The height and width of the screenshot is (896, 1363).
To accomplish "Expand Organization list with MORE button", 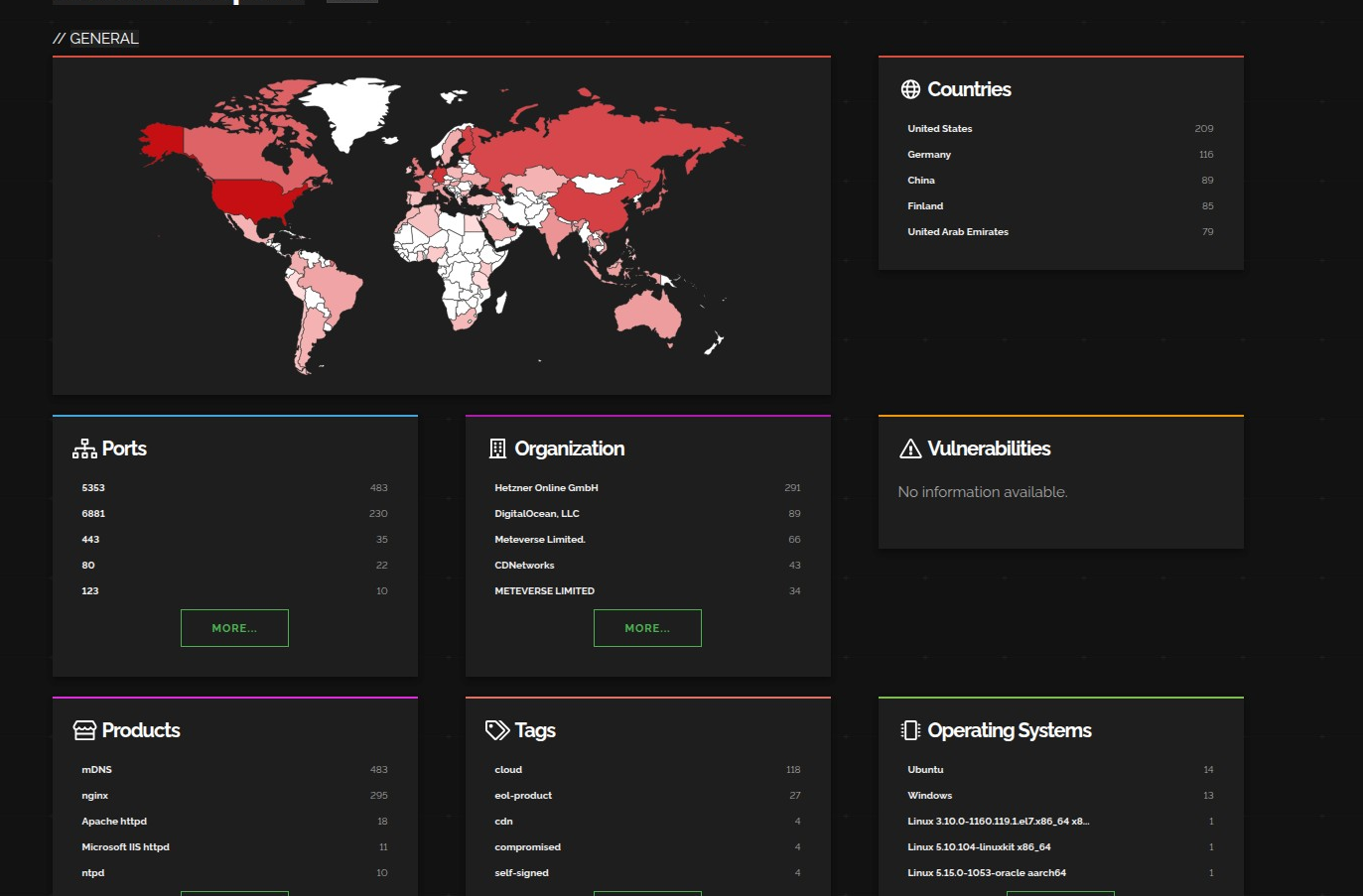I will click(x=647, y=628).
